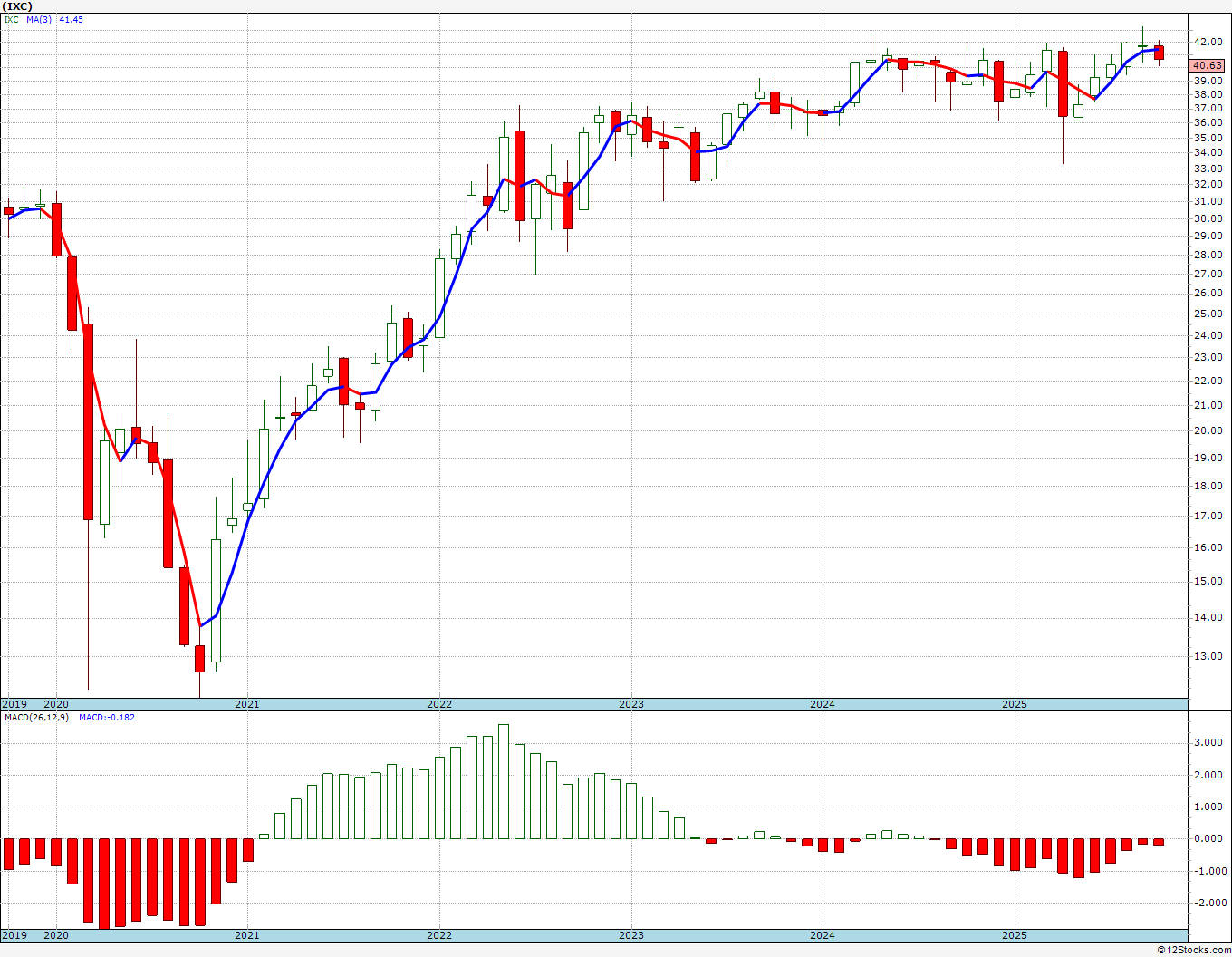This screenshot has width=1232, height=957.
Task: Click 2023 on the MACD panel timeline
Action: point(631,935)
